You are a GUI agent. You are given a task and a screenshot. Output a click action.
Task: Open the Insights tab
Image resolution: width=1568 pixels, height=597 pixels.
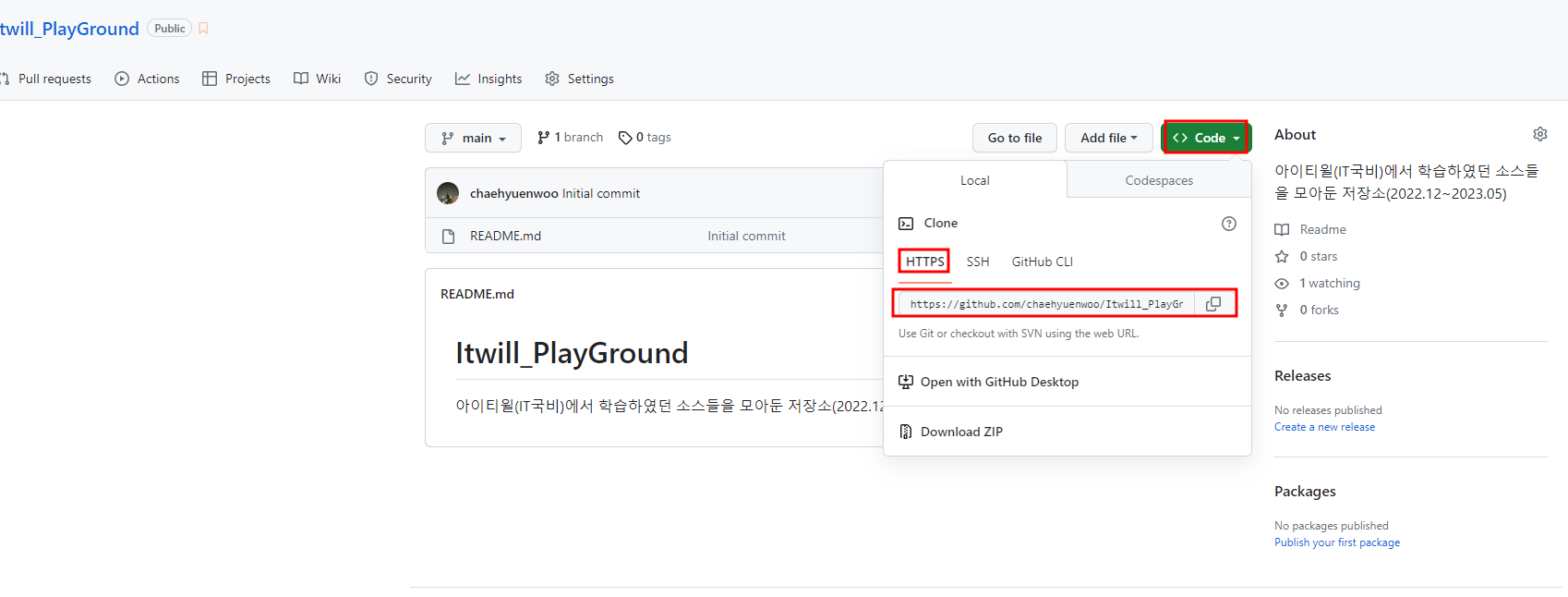[488, 79]
